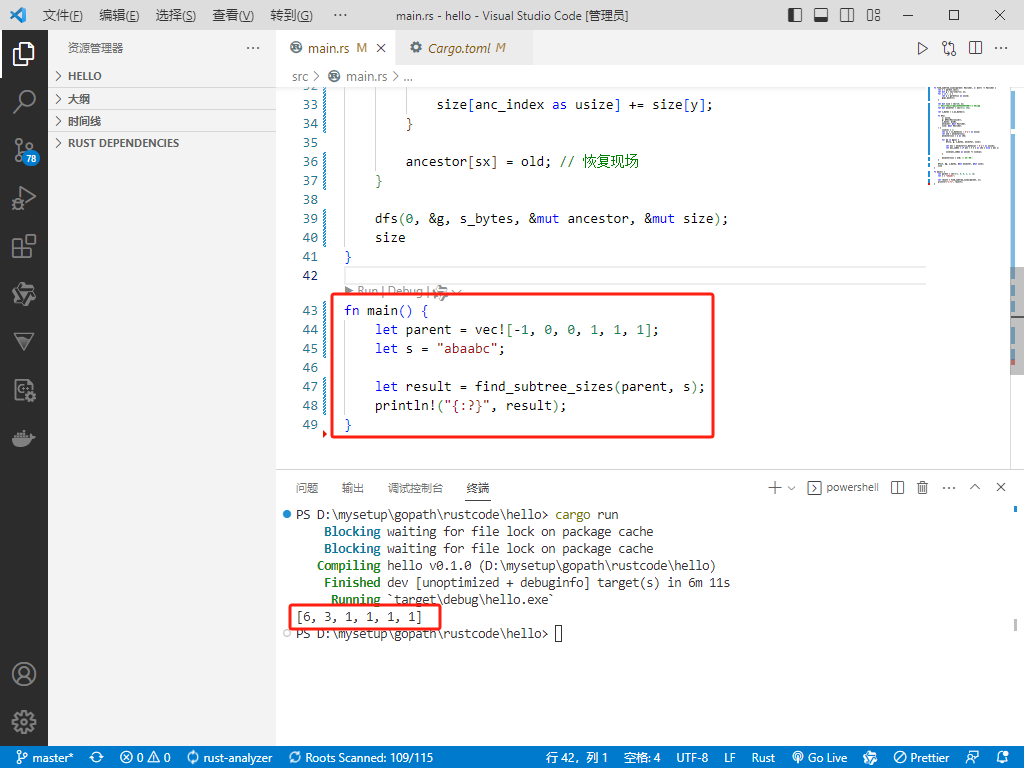The image size is (1024, 768).
Task: Switch to the 问题 problems tab
Action: (306, 488)
